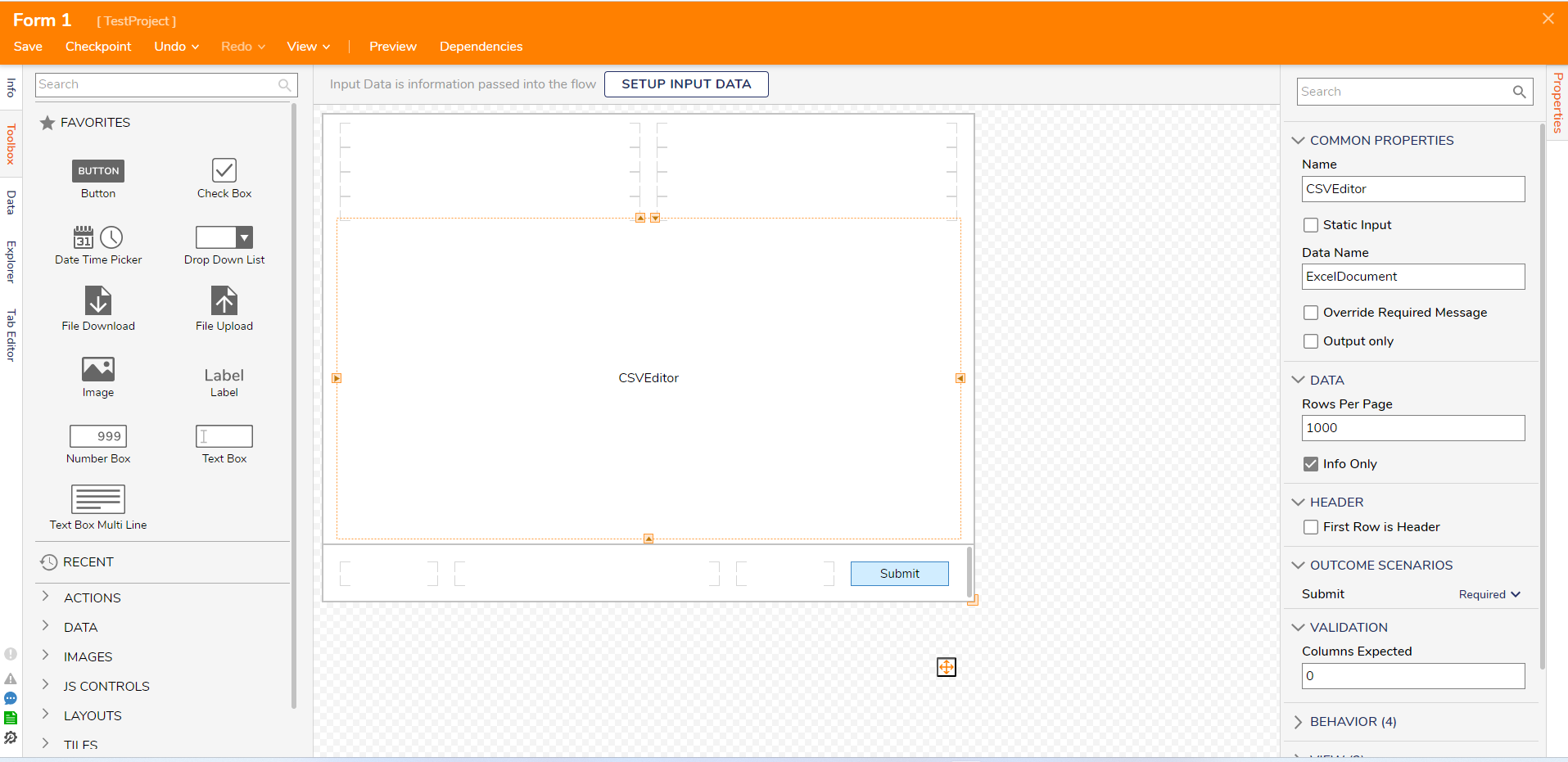Click Save in the top bar
Image resolution: width=1568 pixels, height=762 pixels.
[x=28, y=47]
